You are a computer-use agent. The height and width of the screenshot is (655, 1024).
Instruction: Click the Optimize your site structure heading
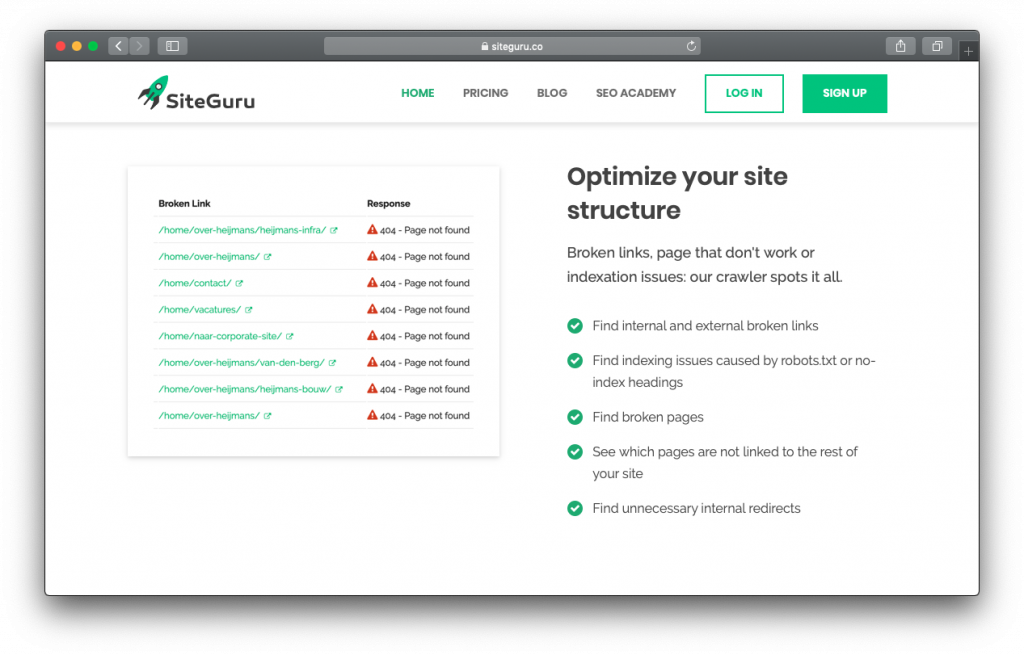click(677, 193)
